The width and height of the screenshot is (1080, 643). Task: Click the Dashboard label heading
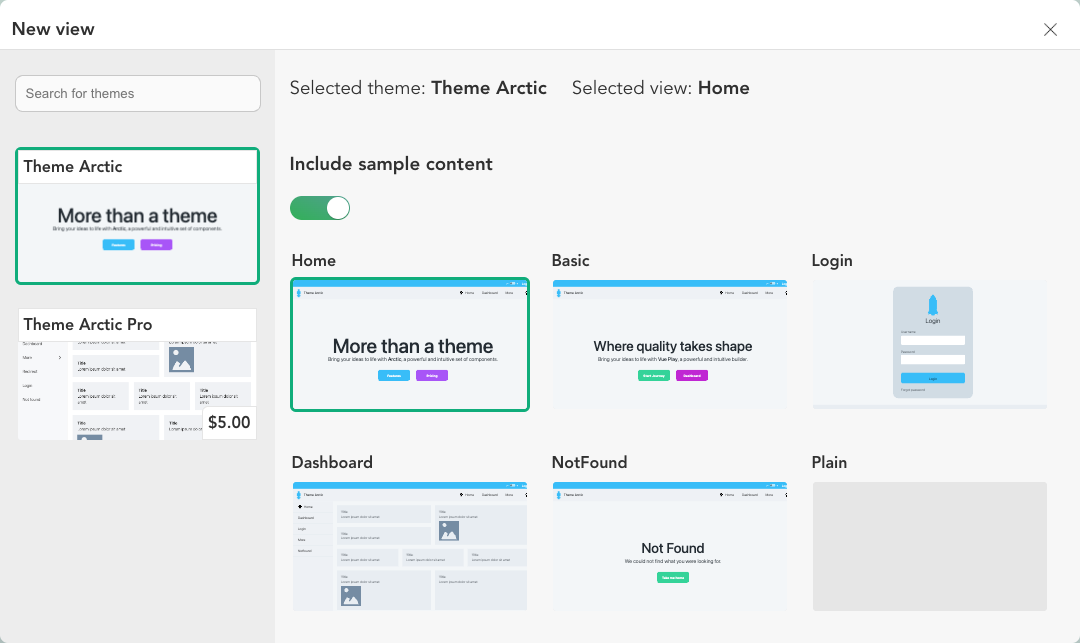[x=332, y=463]
